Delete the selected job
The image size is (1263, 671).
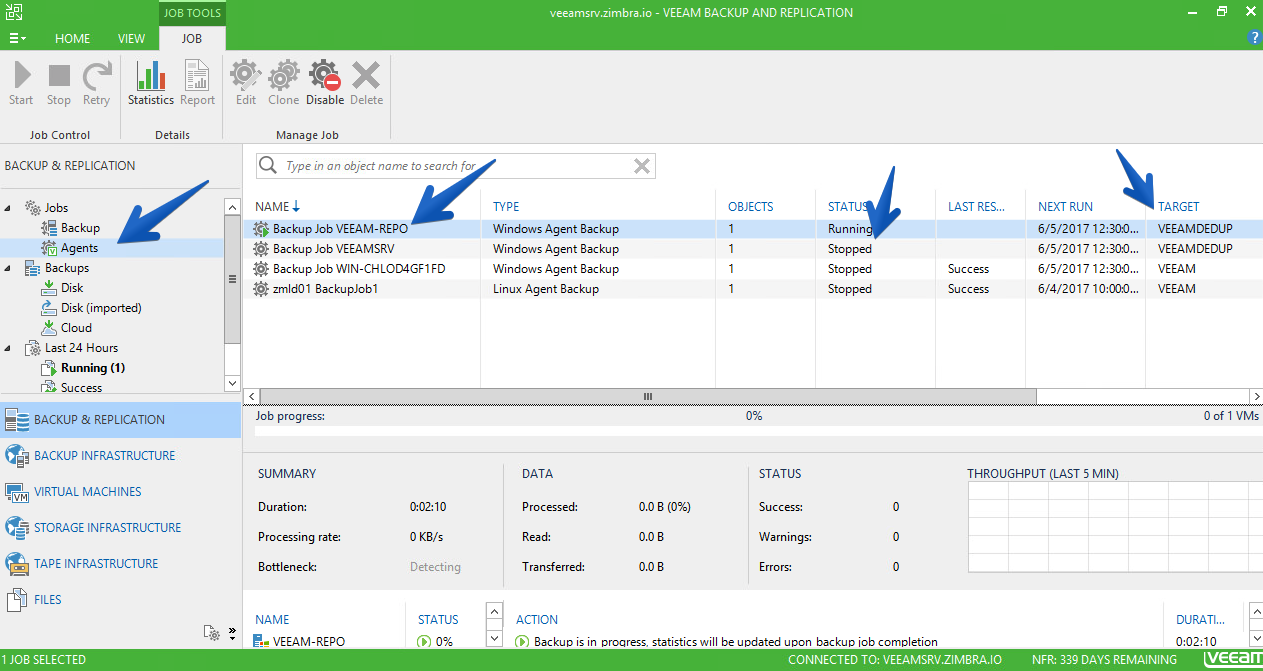366,83
